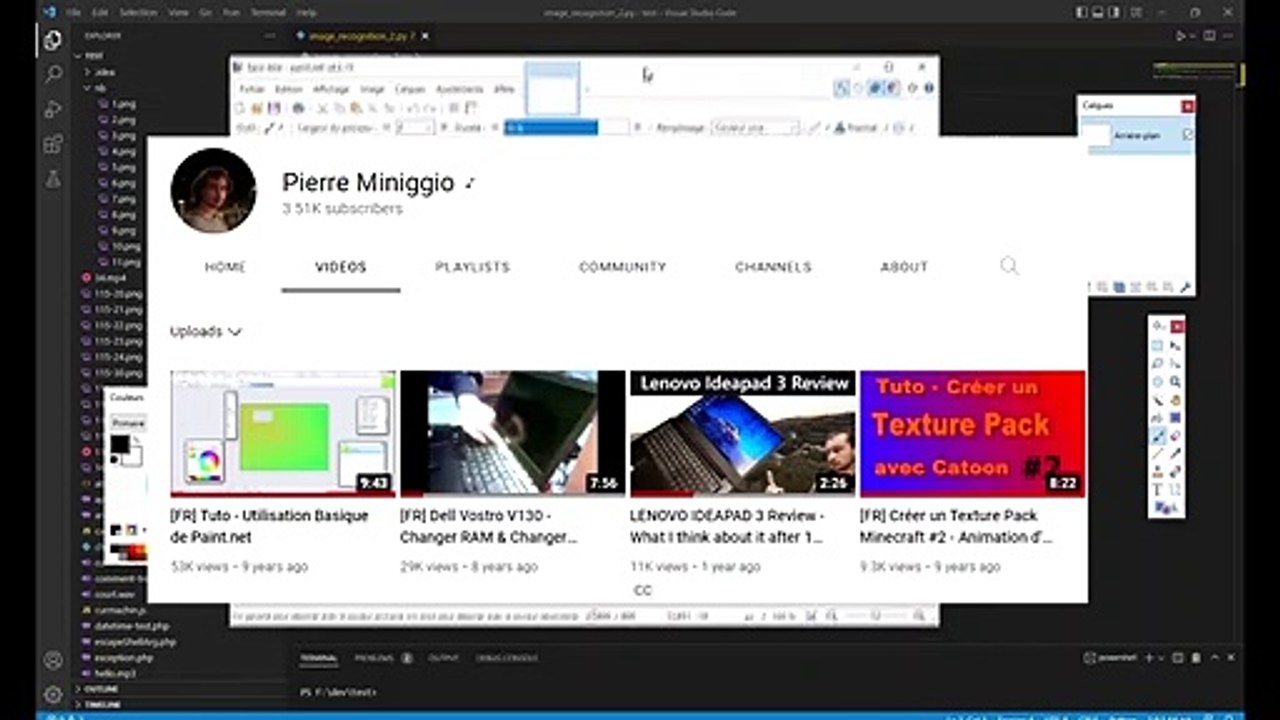
Task: Close the image_recognition_2.py editor tab
Action: point(425,36)
